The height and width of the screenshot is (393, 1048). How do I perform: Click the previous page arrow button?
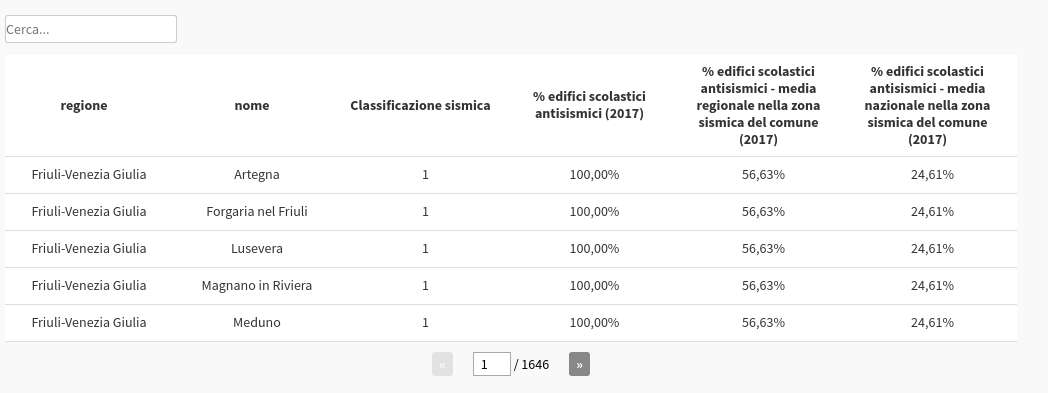click(x=442, y=364)
